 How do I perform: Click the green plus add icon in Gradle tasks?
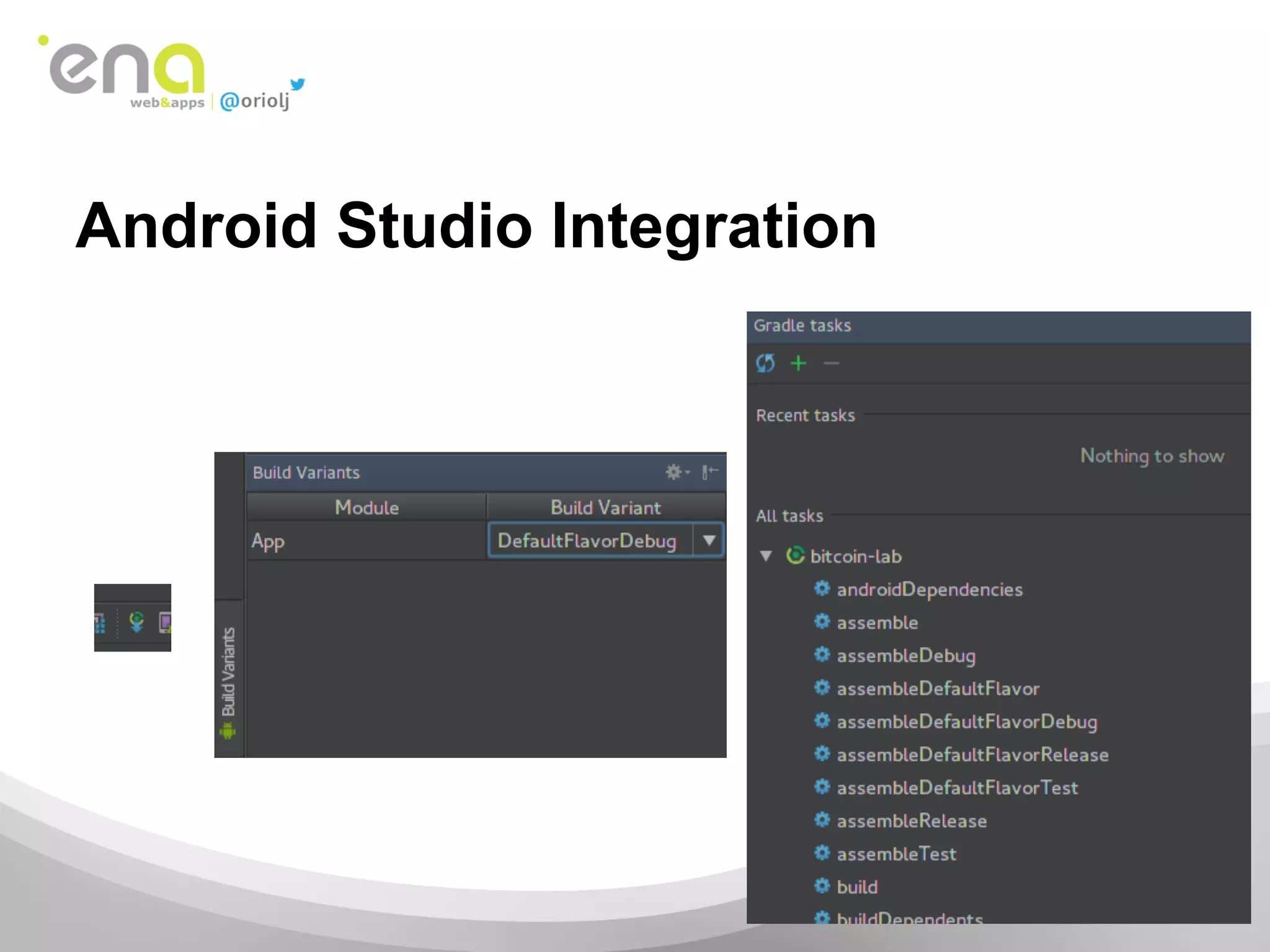click(x=799, y=363)
